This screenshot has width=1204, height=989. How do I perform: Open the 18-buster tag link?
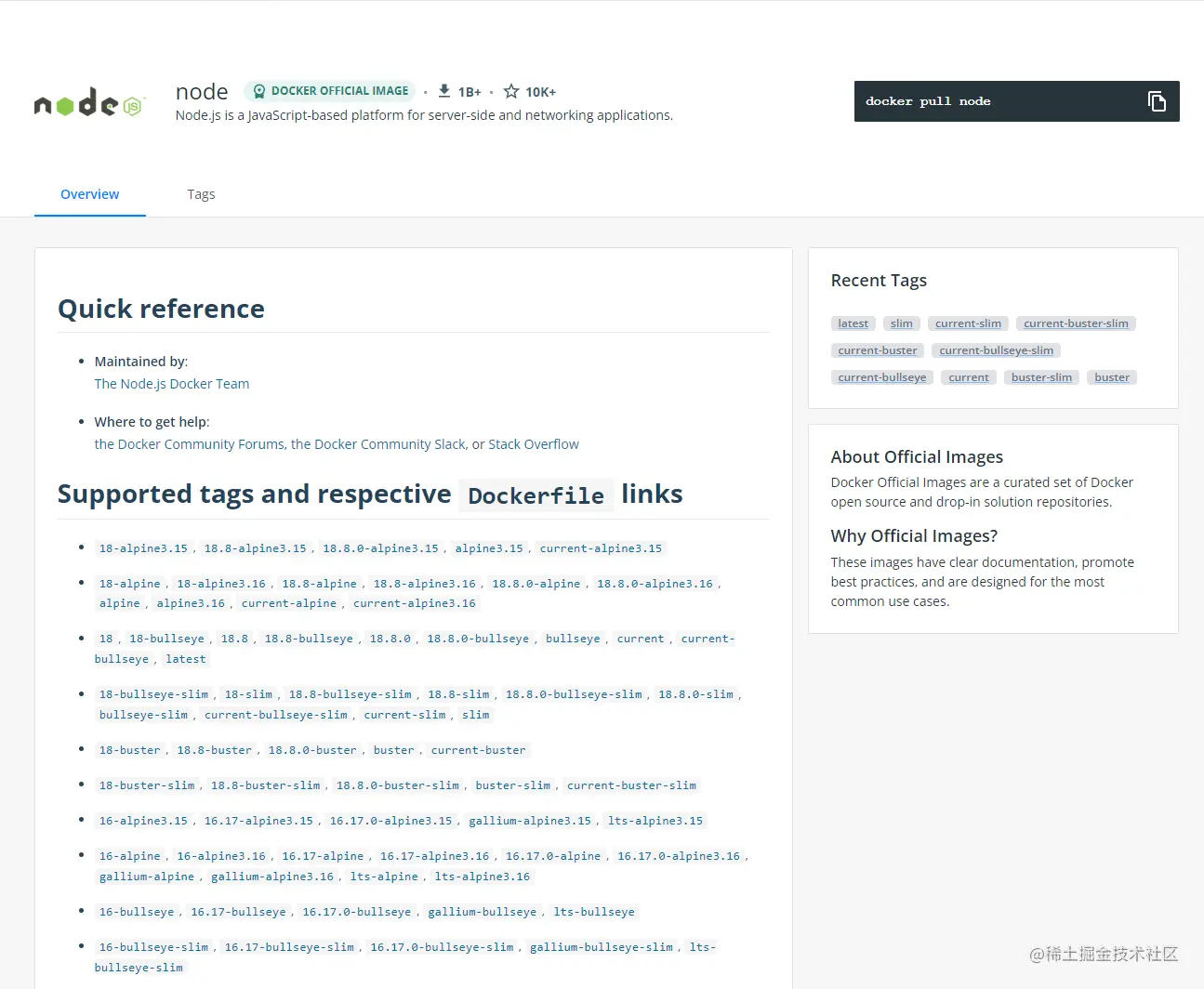point(130,750)
